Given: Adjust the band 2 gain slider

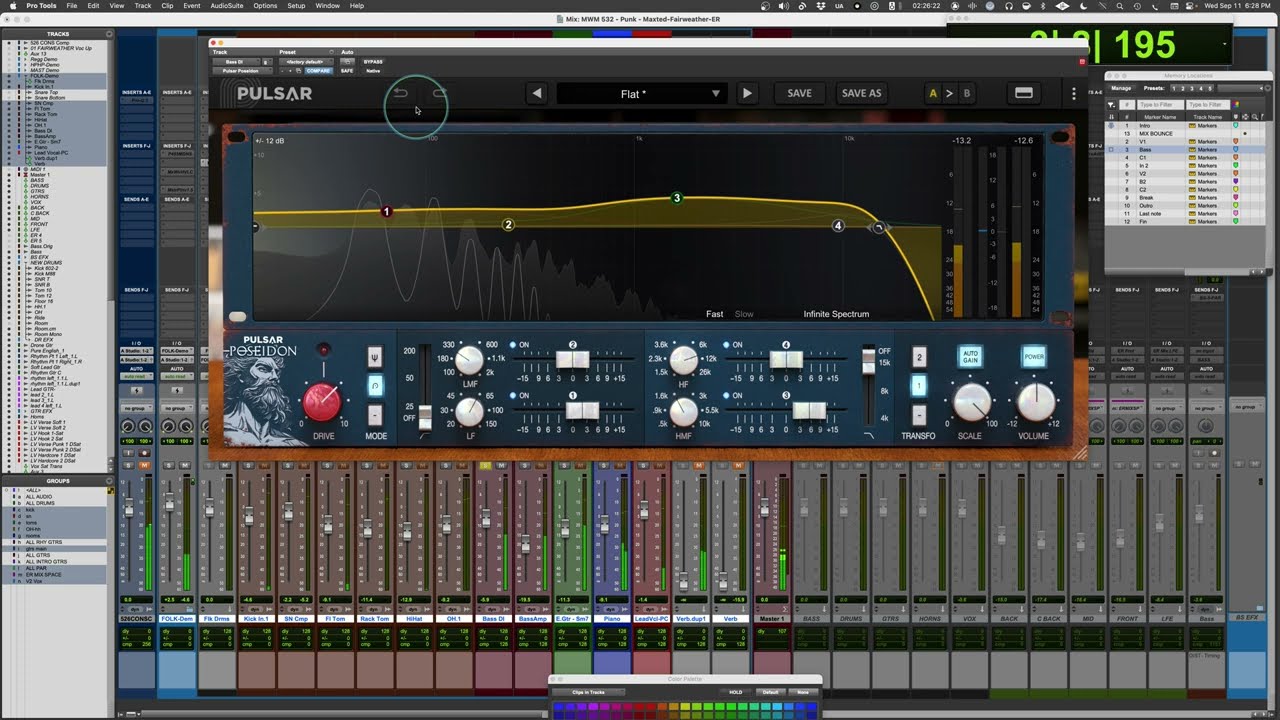Looking at the screenshot, I should [572, 360].
